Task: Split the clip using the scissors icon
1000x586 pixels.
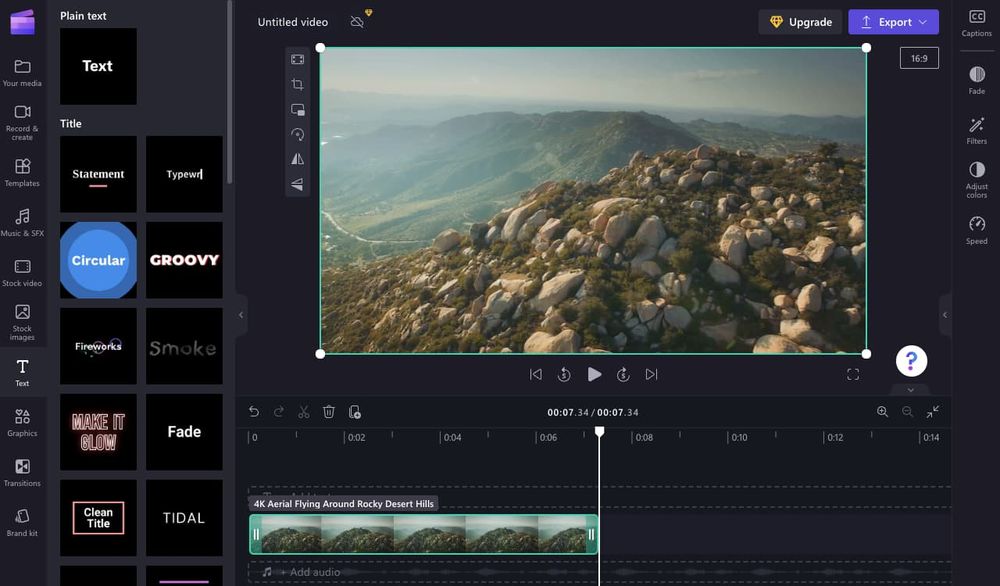Action: [304, 411]
